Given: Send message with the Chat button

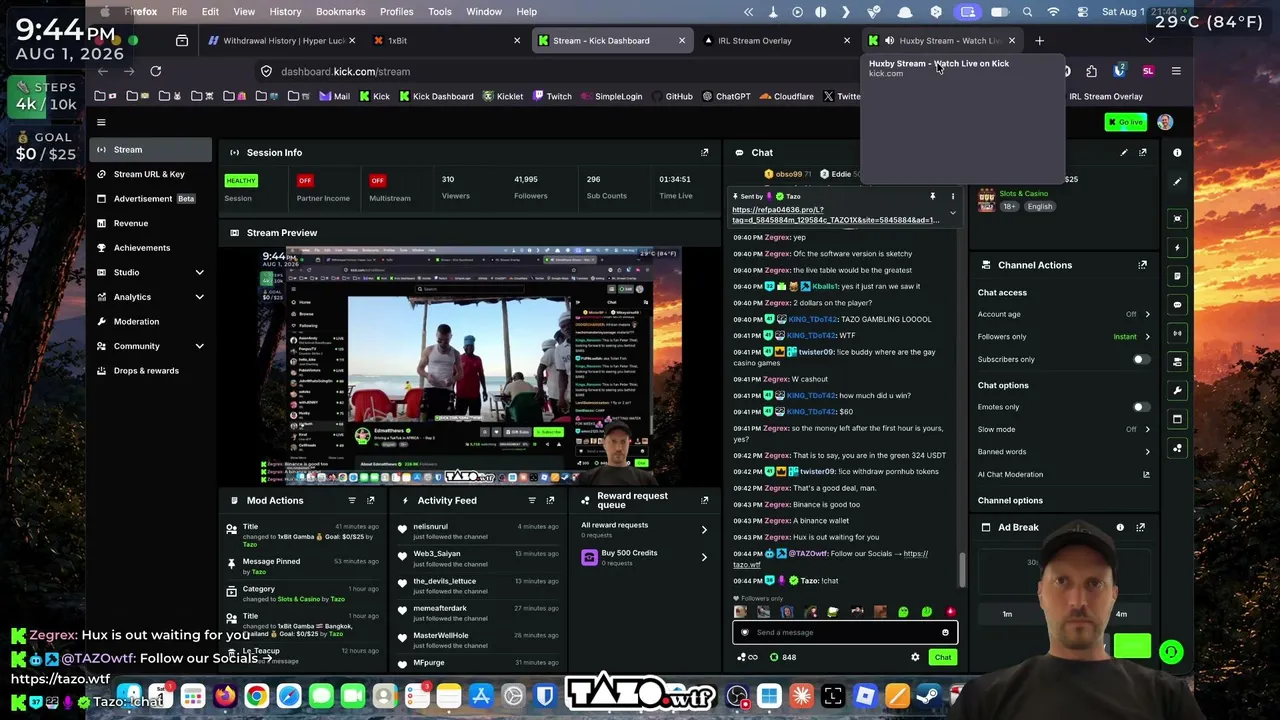Looking at the screenshot, I should [x=943, y=657].
